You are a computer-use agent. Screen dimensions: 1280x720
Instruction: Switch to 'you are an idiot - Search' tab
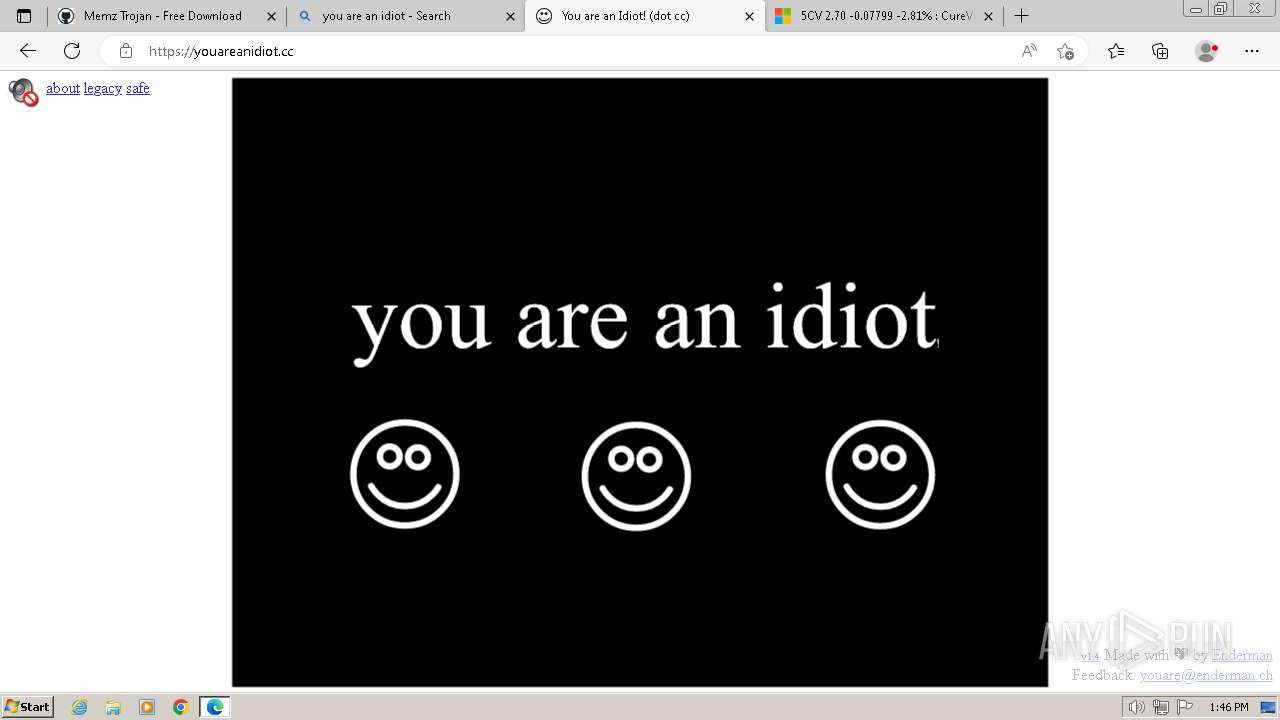(405, 16)
